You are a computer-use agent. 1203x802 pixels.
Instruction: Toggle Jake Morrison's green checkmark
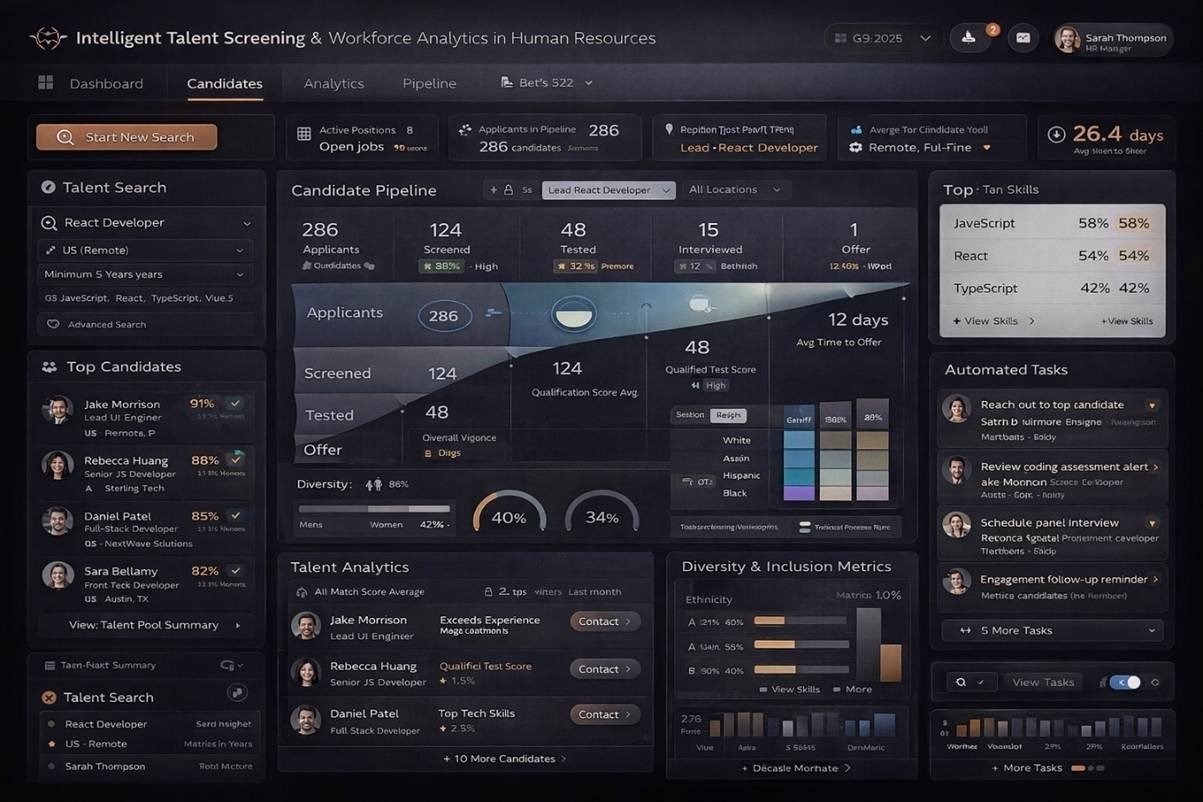coord(236,403)
